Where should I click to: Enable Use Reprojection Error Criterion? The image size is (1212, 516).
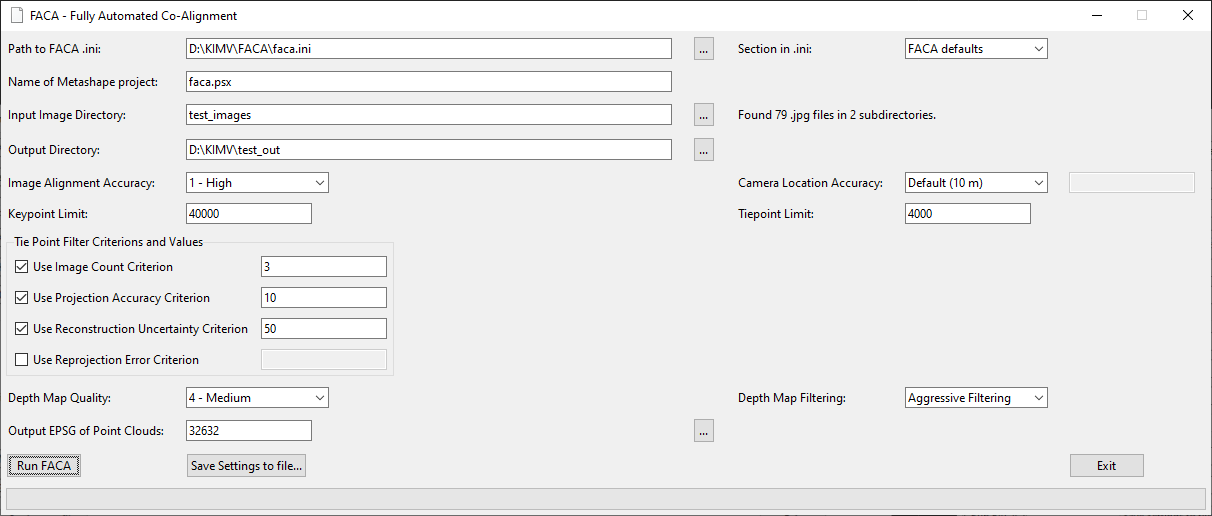point(22,360)
